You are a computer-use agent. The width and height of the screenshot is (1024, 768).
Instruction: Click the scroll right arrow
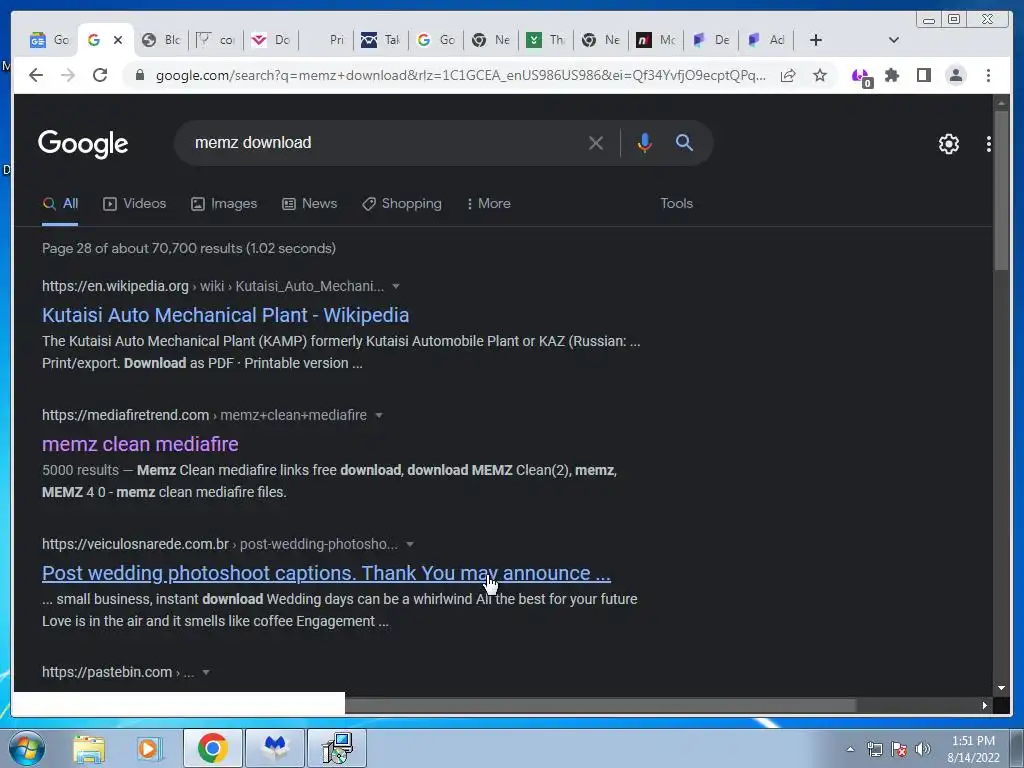point(985,705)
